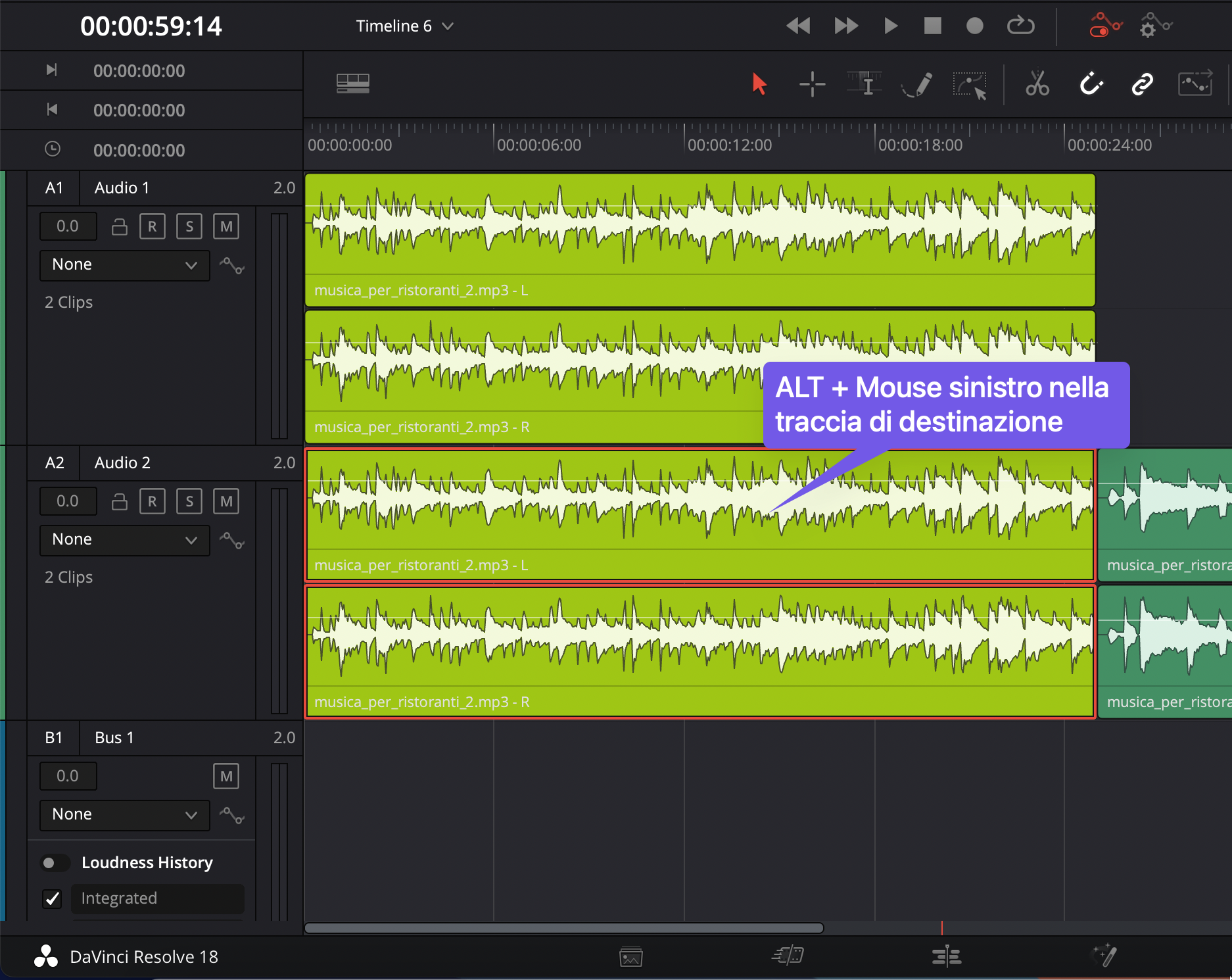Uncheck the Integrated checkbox

(x=52, y=898)
